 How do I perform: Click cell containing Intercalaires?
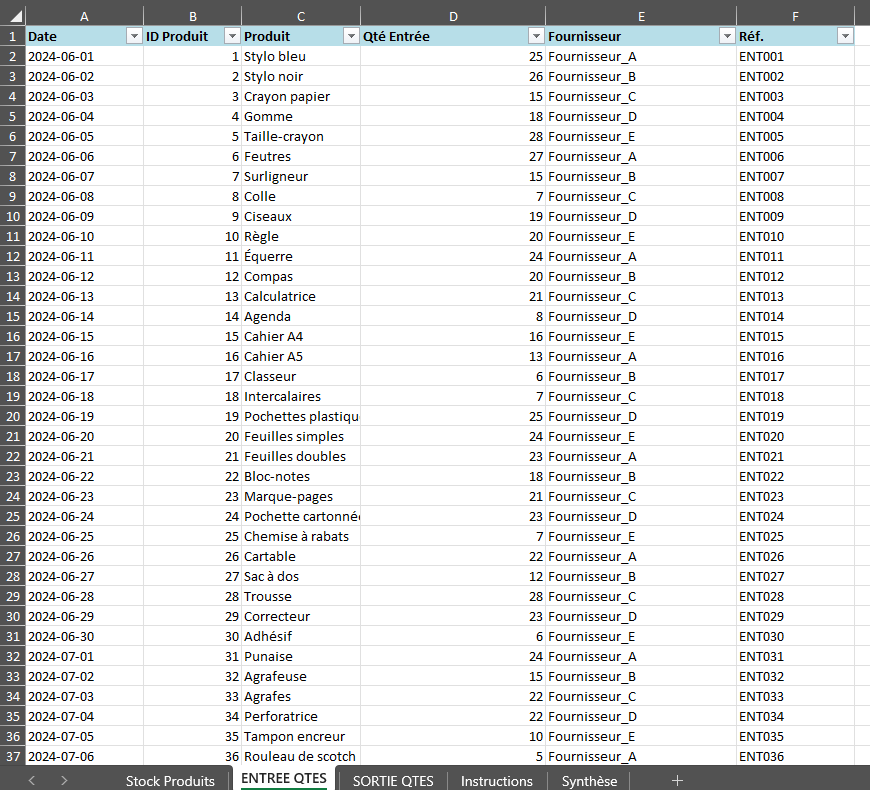click(x=301, y=397)
